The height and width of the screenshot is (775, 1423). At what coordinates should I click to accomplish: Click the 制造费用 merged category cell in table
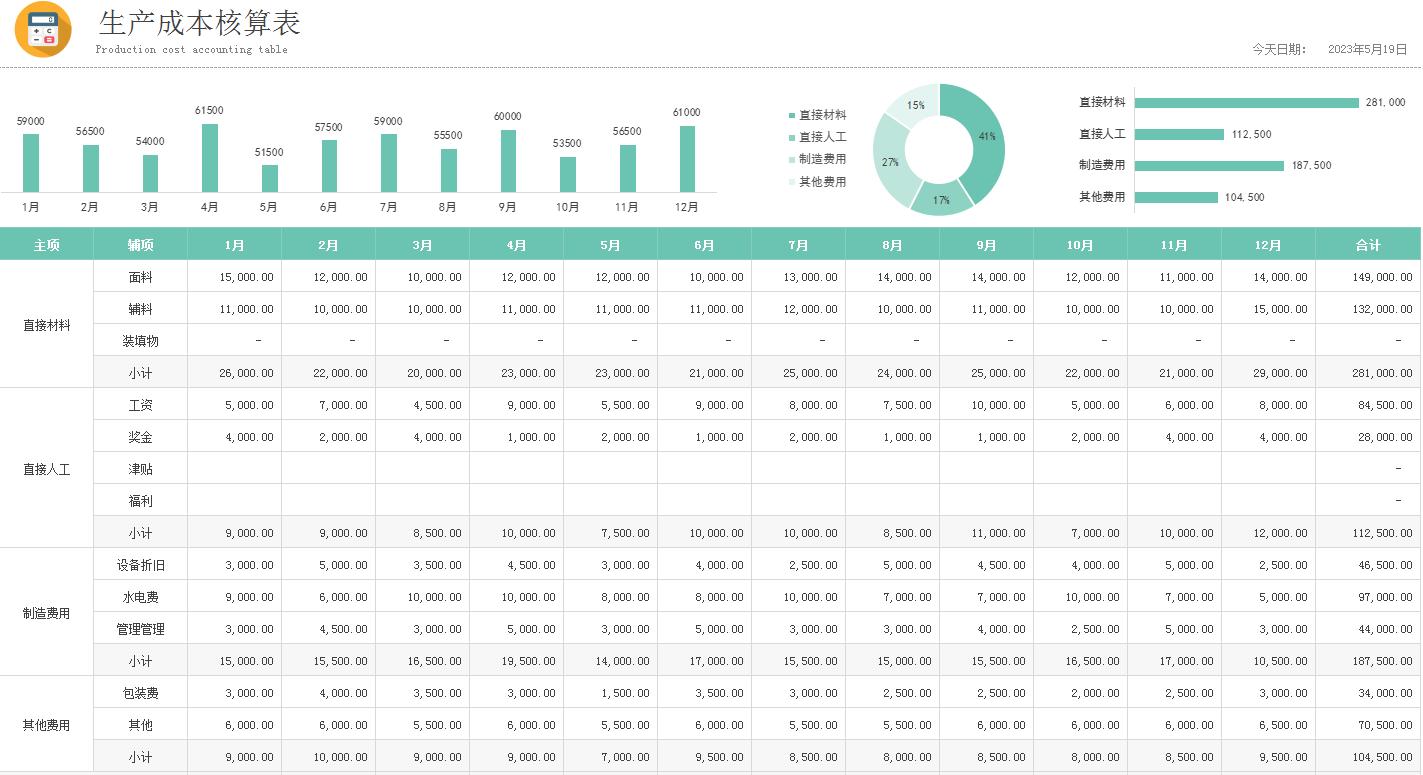coord(47,613)
